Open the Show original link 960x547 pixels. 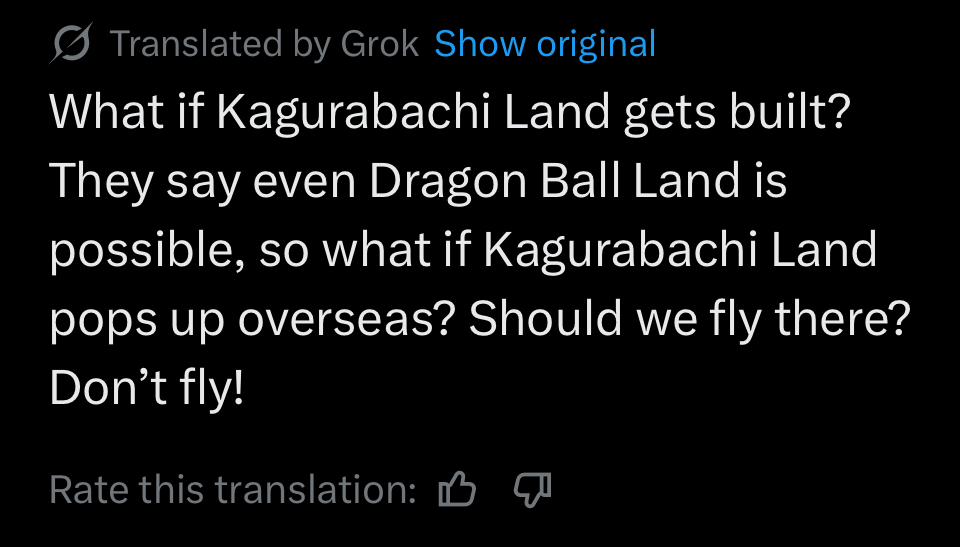pyautogui.click(x=545, y=44)
